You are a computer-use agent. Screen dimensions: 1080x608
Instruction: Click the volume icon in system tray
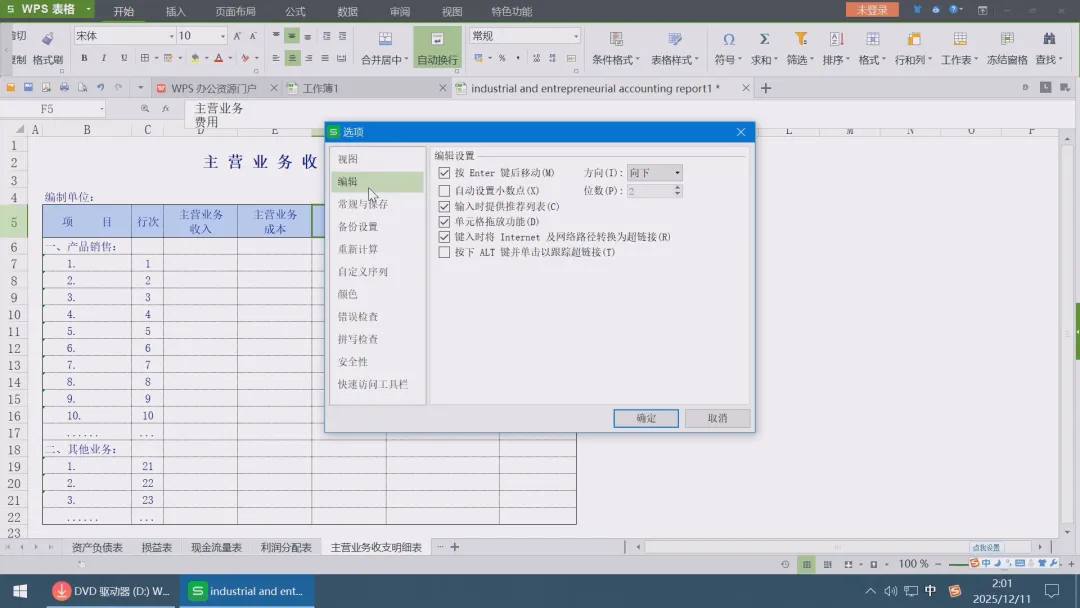click(x=891, y=591)
